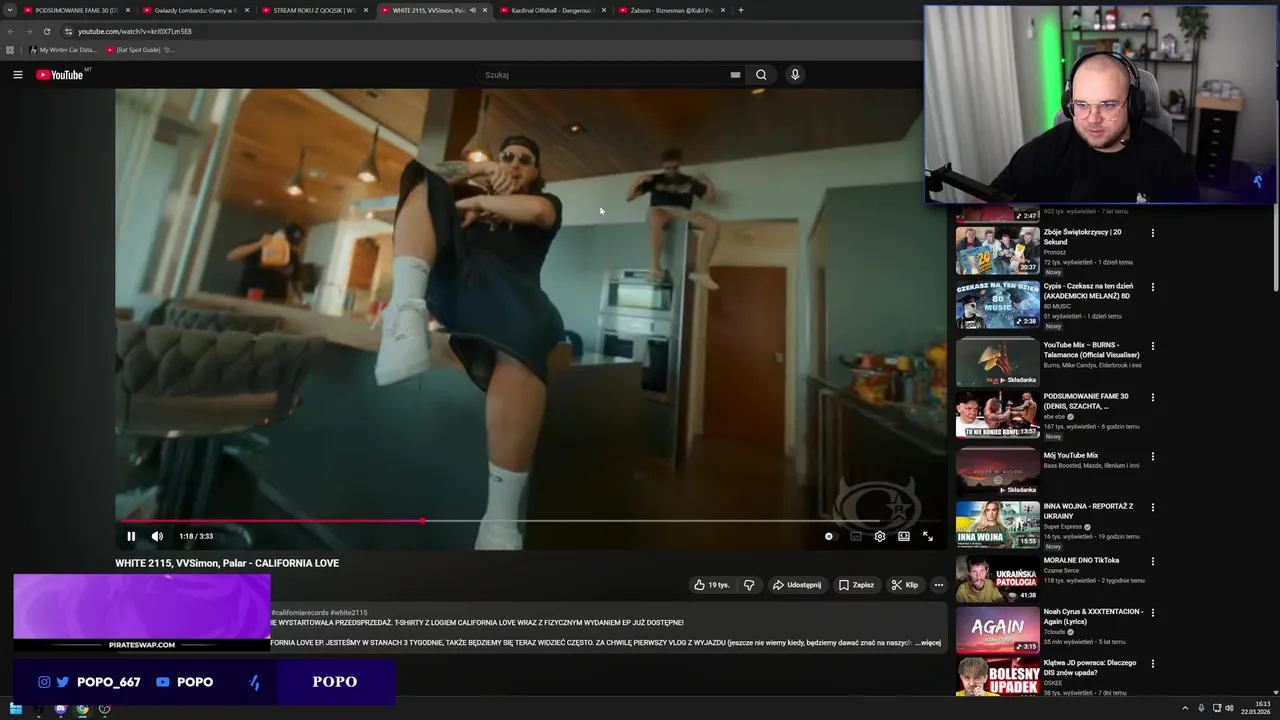Open the YouTube guide hamburger menu
The image size is (1280, 720).
(17, 75)
